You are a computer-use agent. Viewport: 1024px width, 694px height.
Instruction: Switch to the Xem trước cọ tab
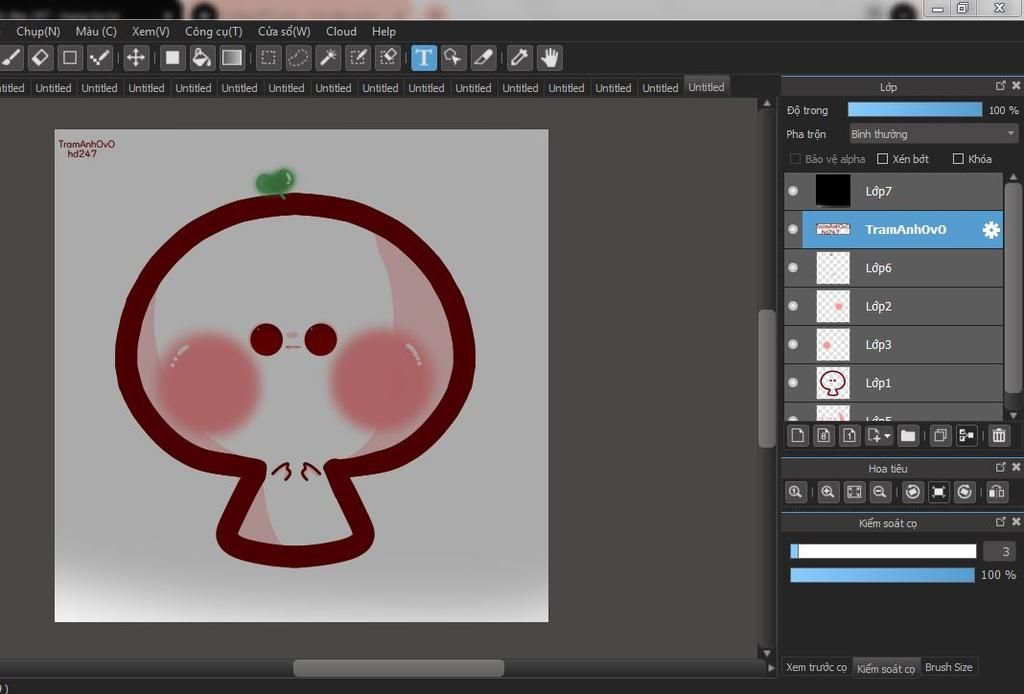[816, 667]
